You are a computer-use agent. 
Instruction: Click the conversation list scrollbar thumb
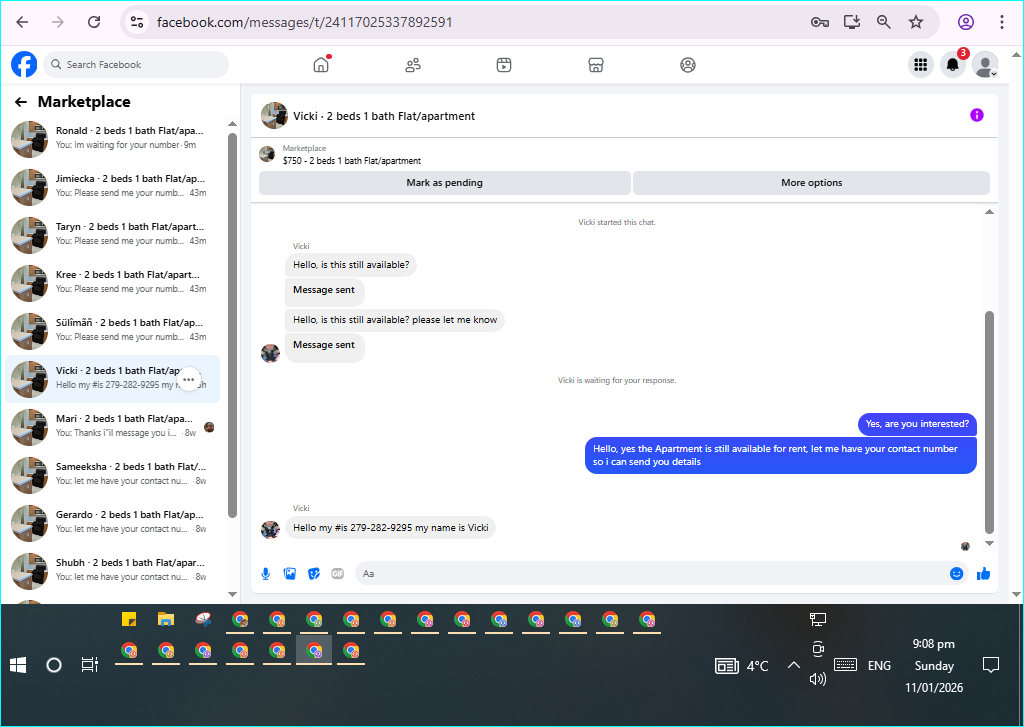tap(232, 325)
